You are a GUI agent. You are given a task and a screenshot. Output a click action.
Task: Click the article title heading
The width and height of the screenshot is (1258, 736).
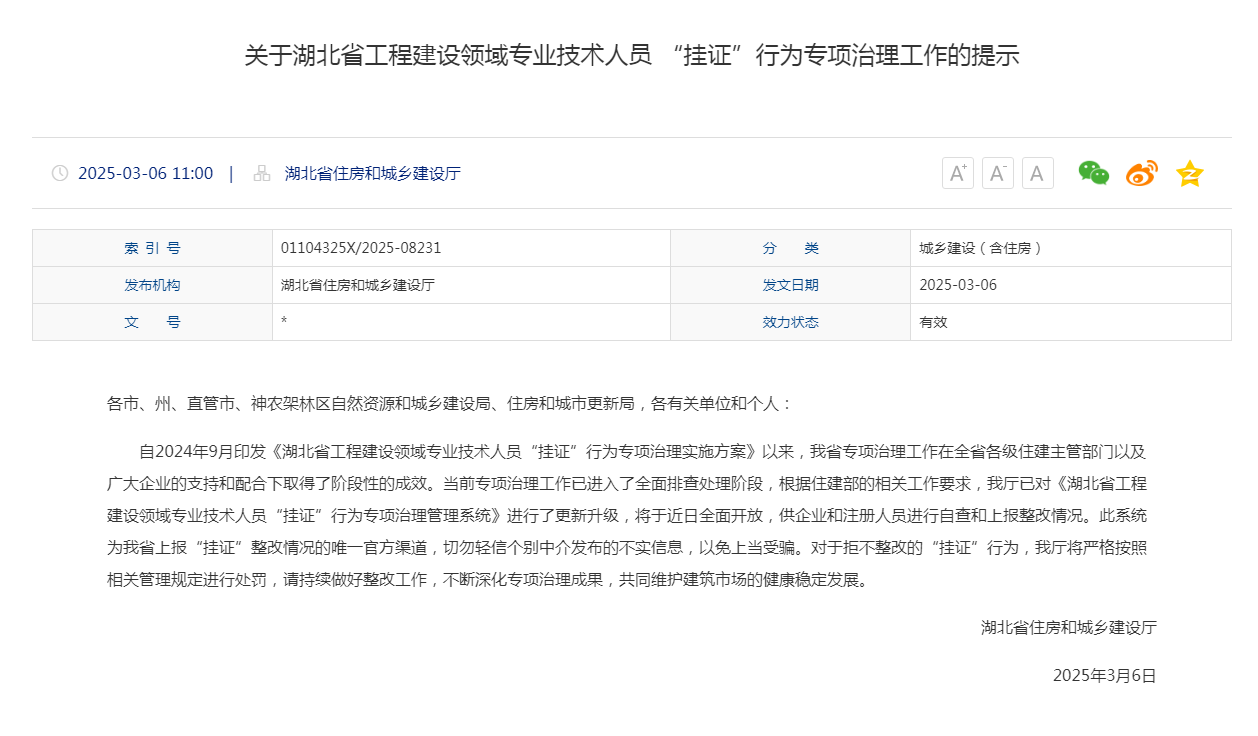coord(631,55)
